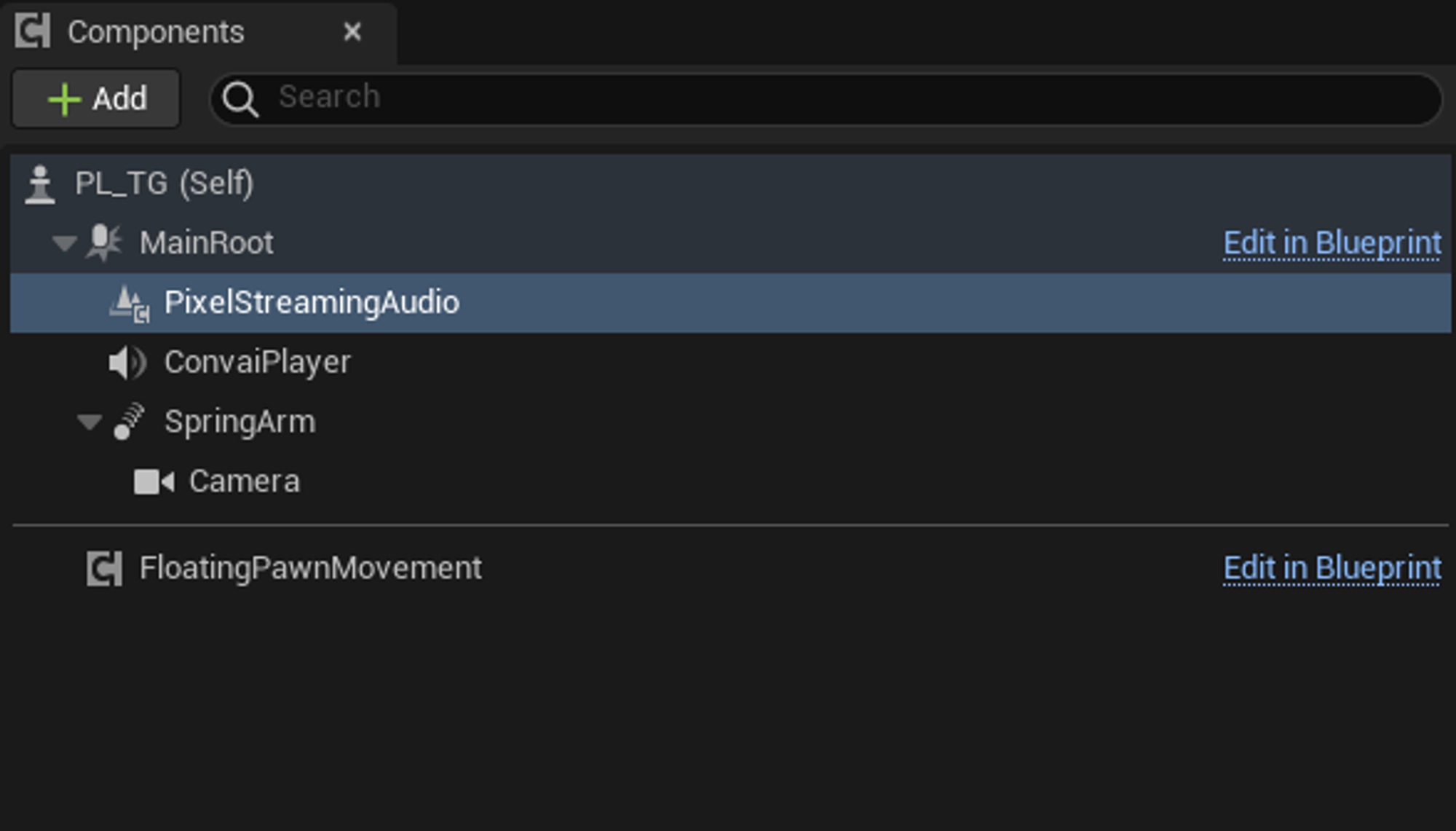Open Edit in Blueprint for FloatingPawnMovement
Screen dimensions: 1456x831
[1332, 568]
